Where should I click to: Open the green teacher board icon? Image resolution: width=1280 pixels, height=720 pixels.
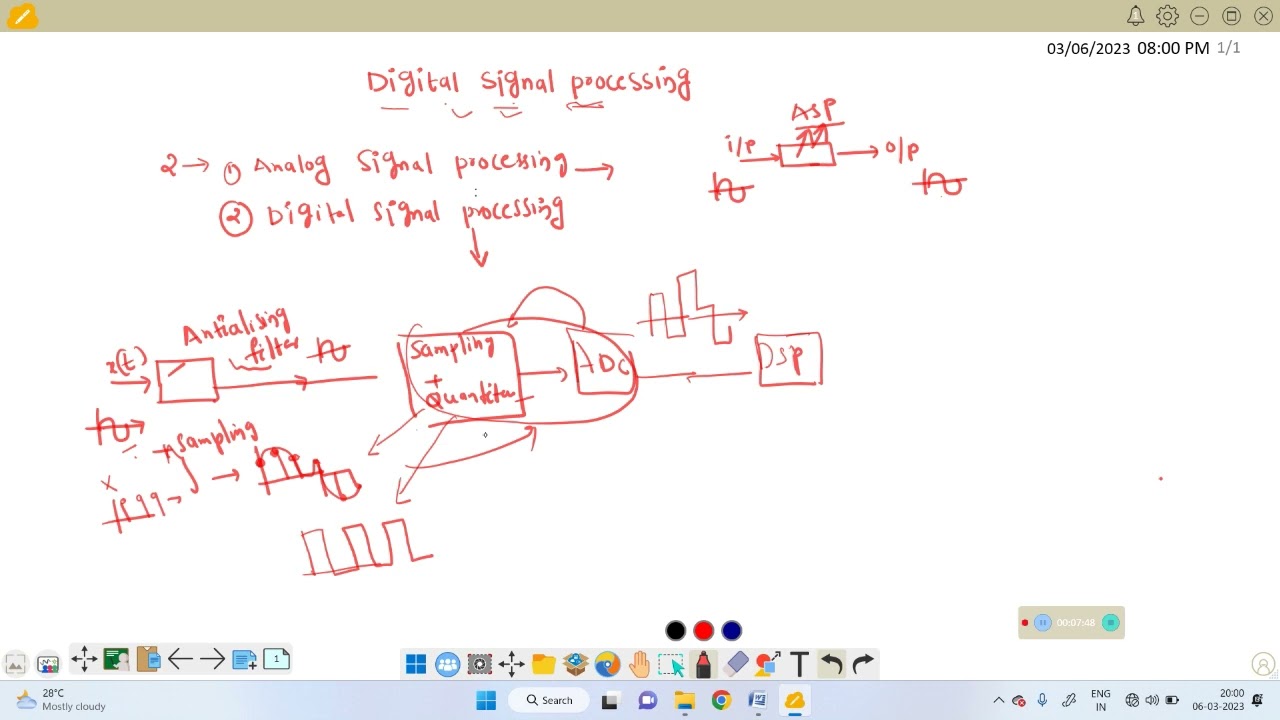pos(116,659)
